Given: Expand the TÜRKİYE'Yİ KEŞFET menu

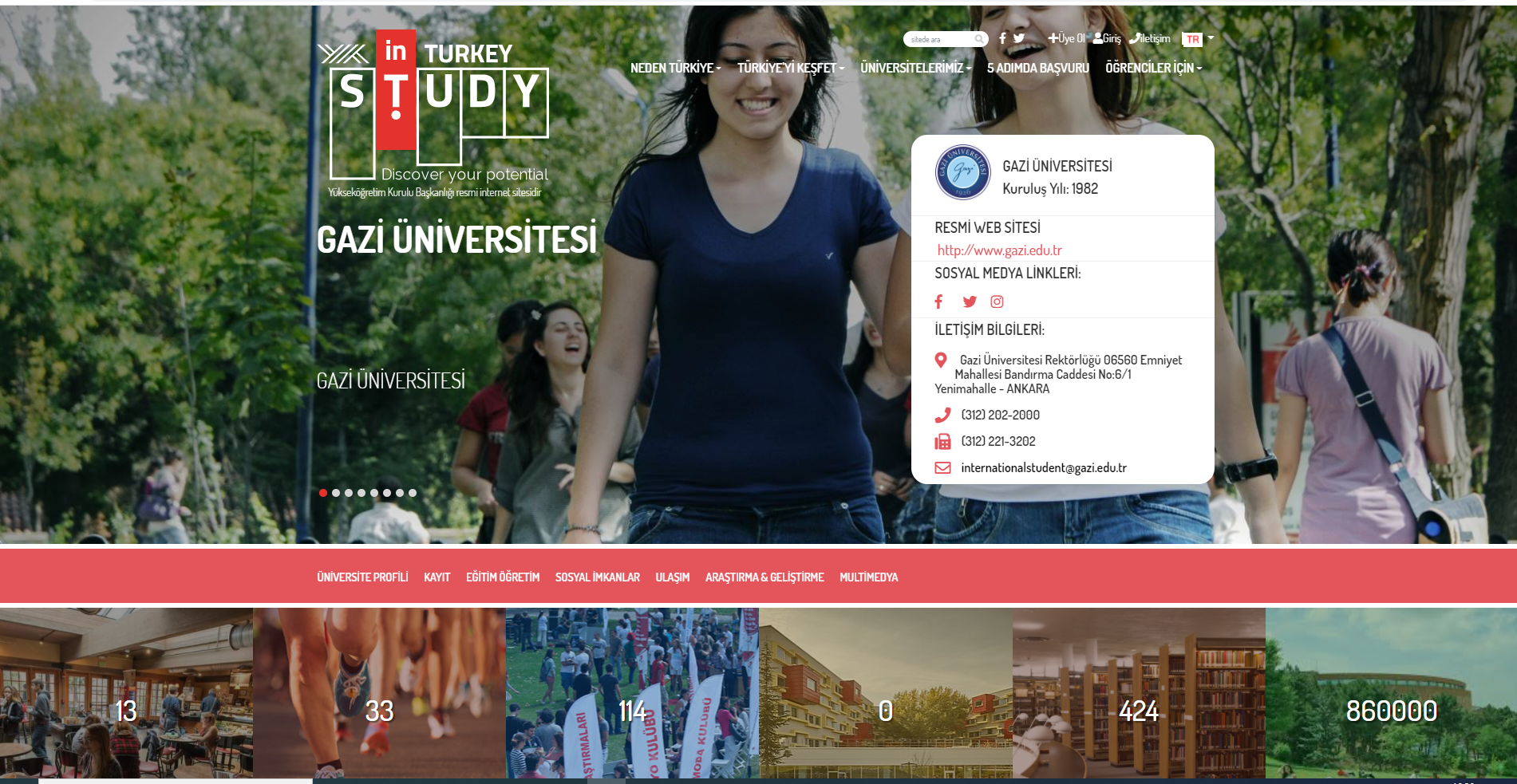Looking at the screenshot, I should coord(790,68).
